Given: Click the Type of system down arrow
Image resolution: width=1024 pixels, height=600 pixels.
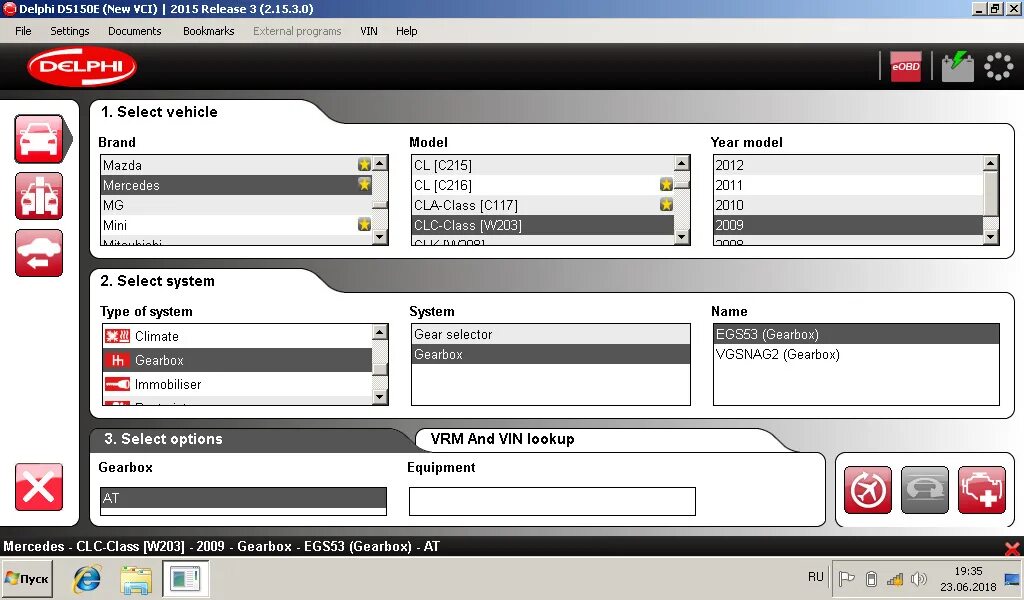Looking at the screenshot, I should [380, 396].
